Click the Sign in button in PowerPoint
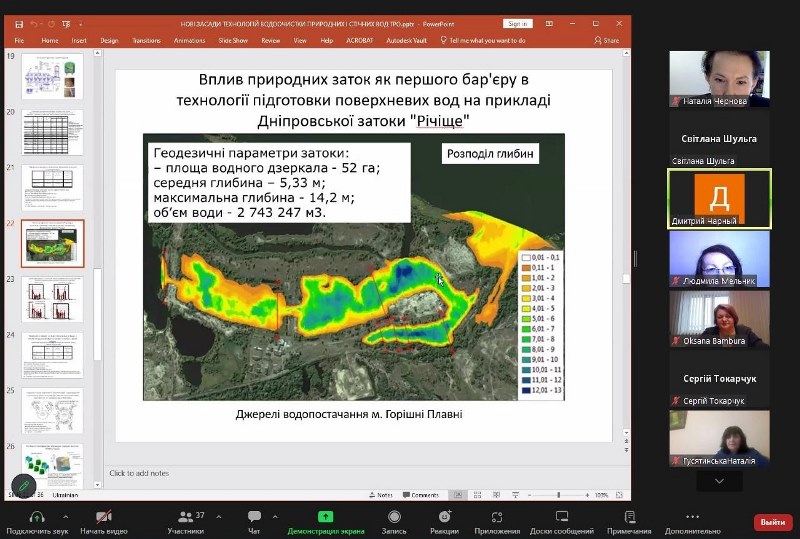 [518, 23]
